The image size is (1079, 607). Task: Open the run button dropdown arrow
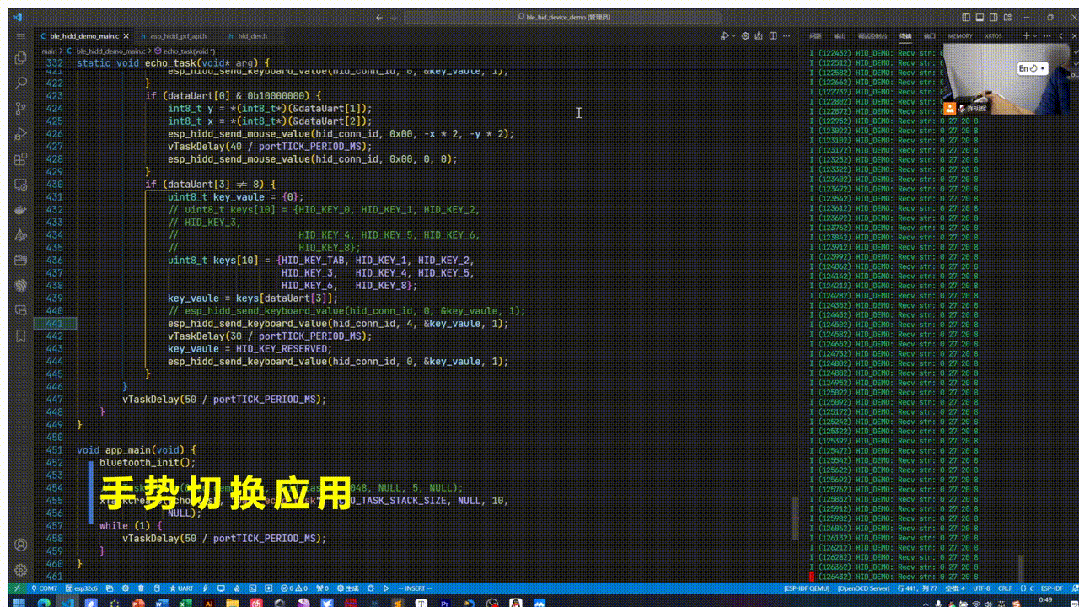pos(736,36)
